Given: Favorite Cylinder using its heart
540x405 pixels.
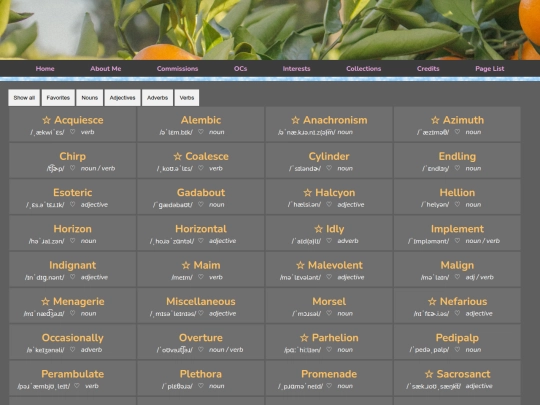Looking at the screenshot, I should tap(329, 168).
